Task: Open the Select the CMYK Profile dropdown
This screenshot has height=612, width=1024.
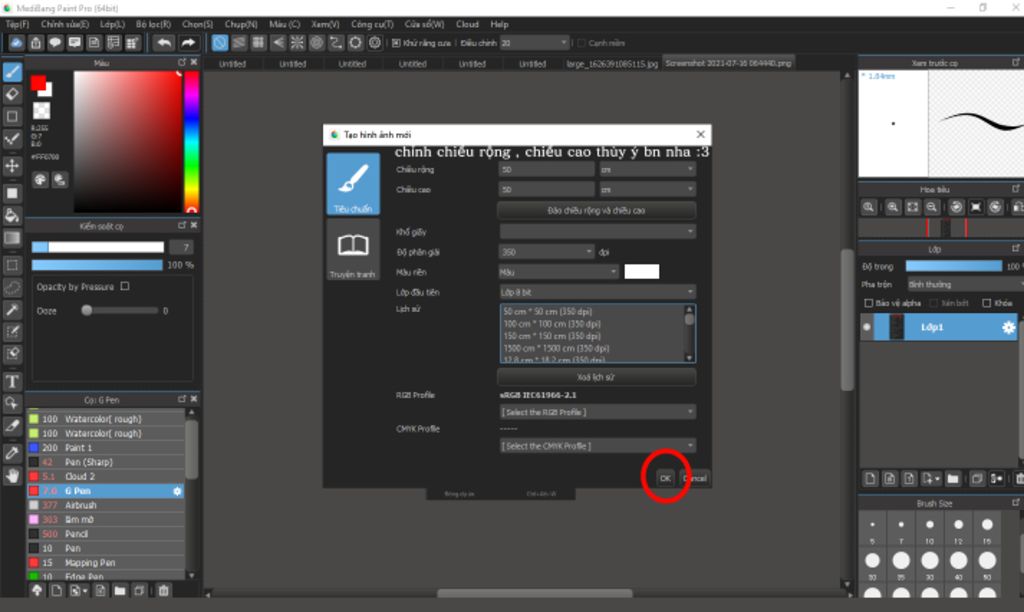Action: point(598,446)
